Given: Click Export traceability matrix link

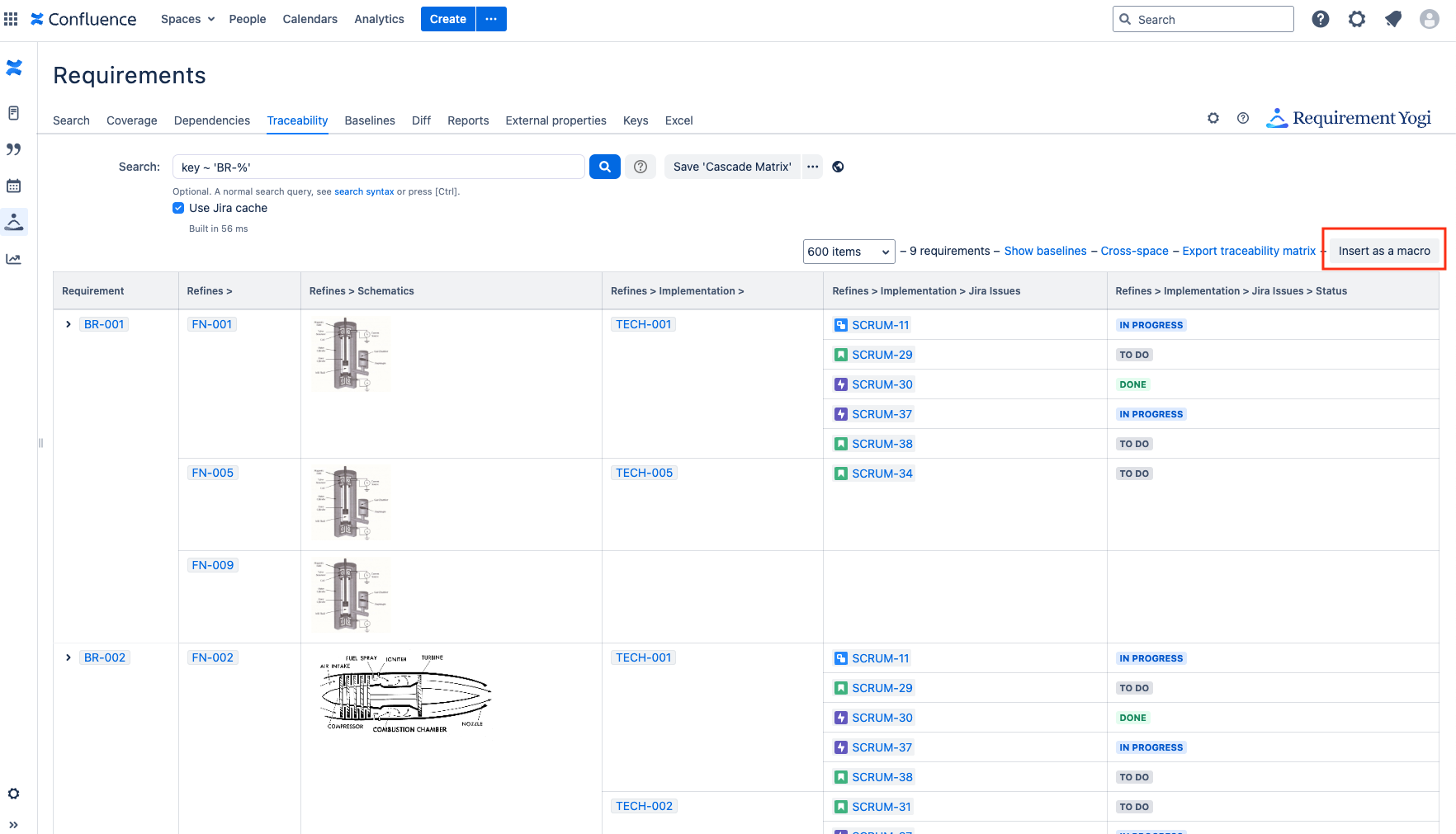Looking at the screenshot, I should 1249,251.
